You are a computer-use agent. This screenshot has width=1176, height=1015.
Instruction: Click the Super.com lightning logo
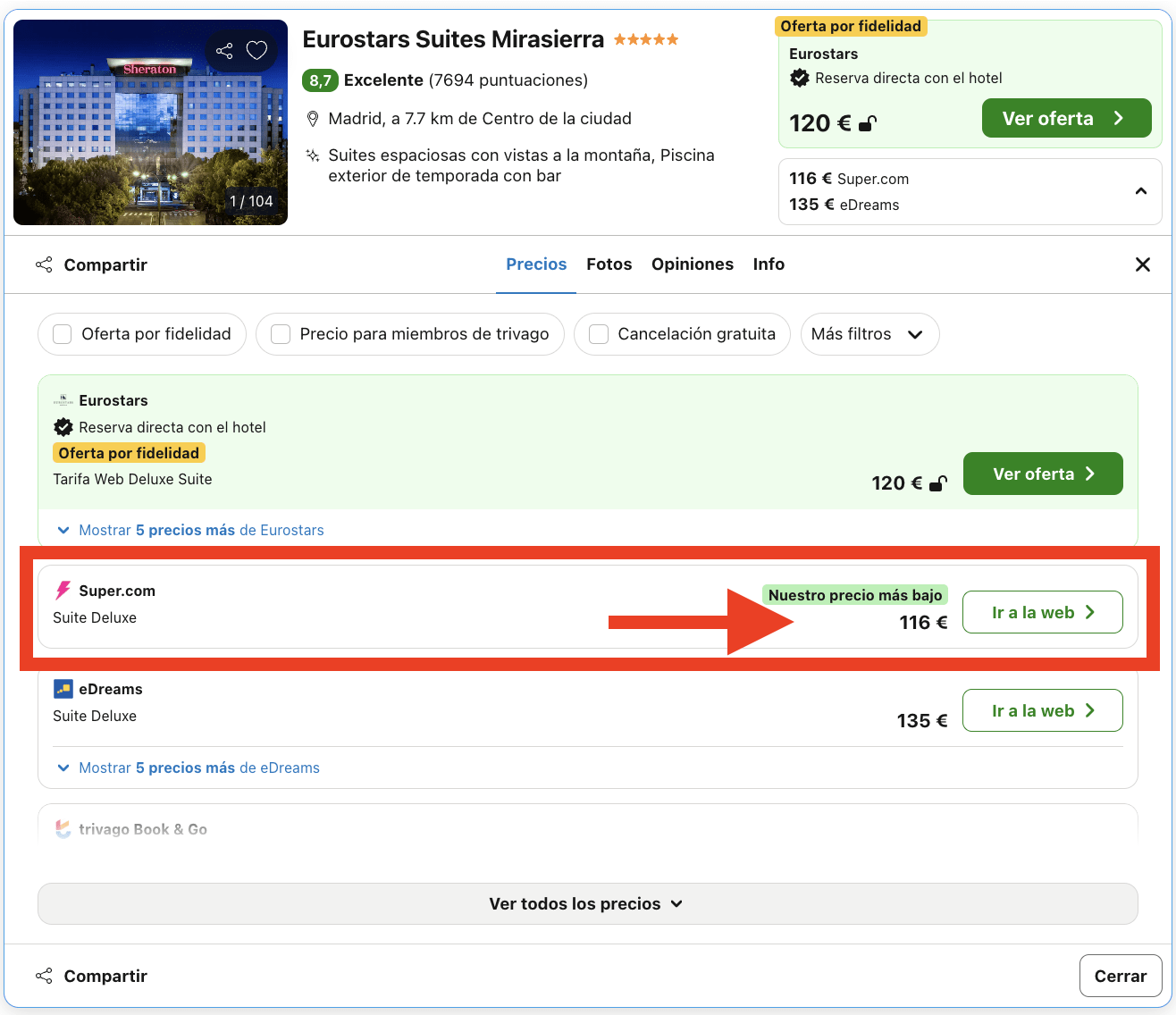[63, 590]
